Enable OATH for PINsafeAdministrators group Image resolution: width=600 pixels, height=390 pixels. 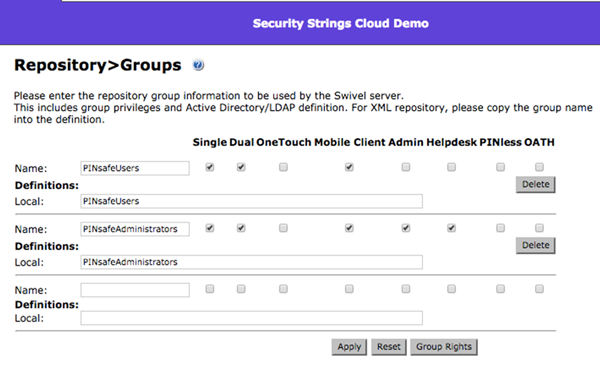click(539, 228)
